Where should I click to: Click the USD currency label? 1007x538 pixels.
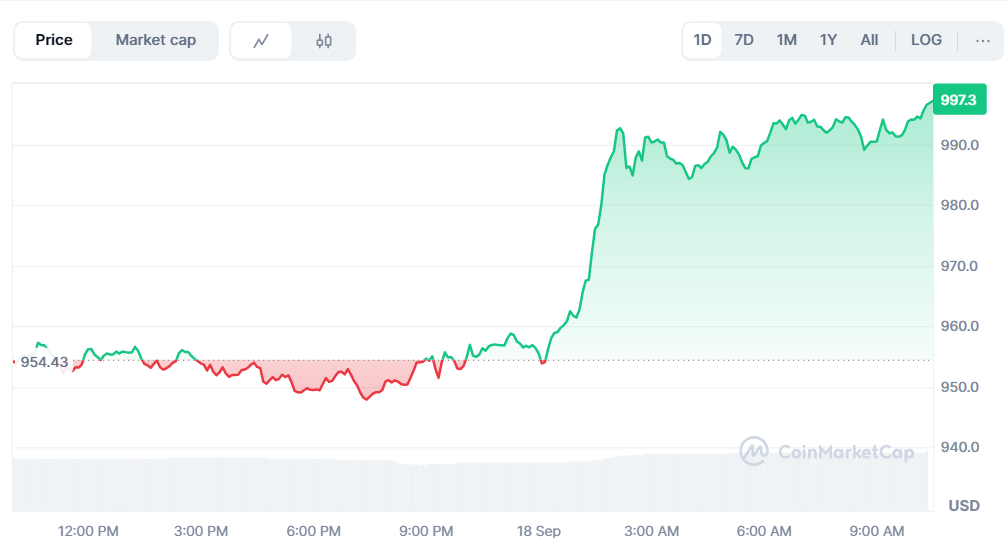[964, 505]
